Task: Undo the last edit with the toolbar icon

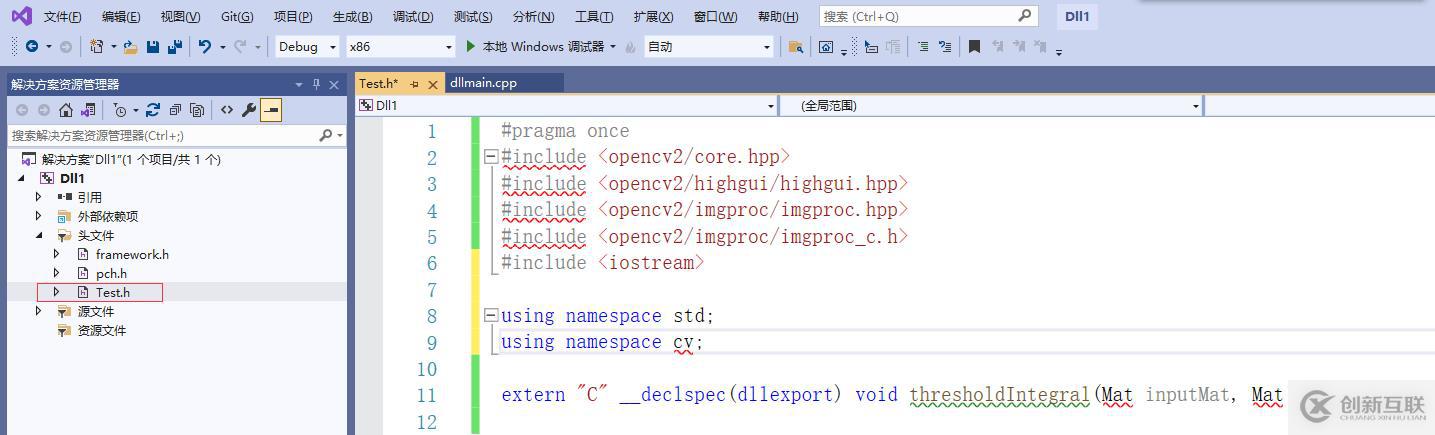Action: click(x=205, y=46)
